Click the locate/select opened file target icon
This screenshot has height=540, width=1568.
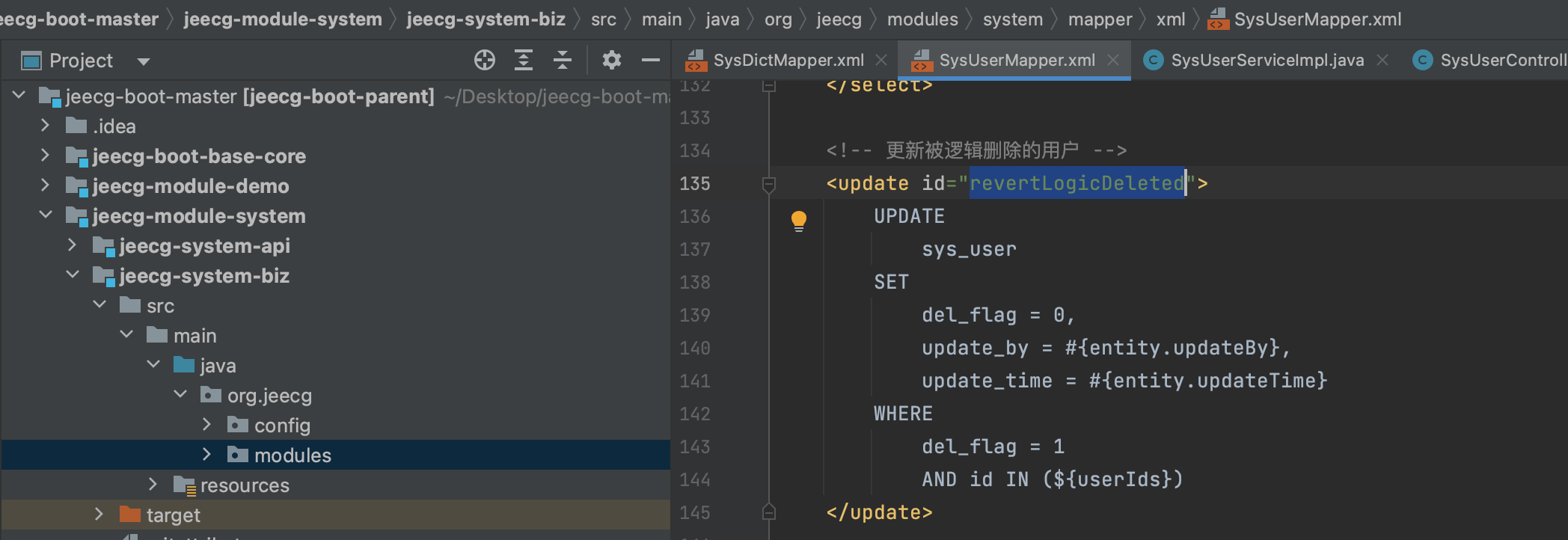click(x=485, y=60)
